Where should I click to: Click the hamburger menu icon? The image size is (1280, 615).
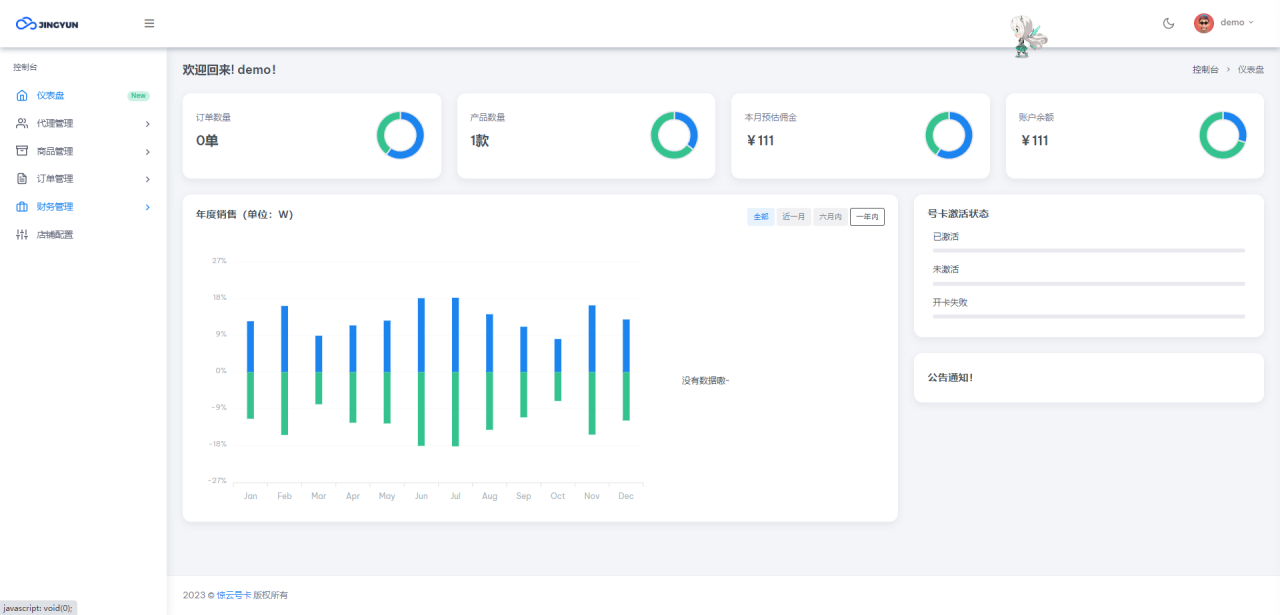tap(149, 23)
